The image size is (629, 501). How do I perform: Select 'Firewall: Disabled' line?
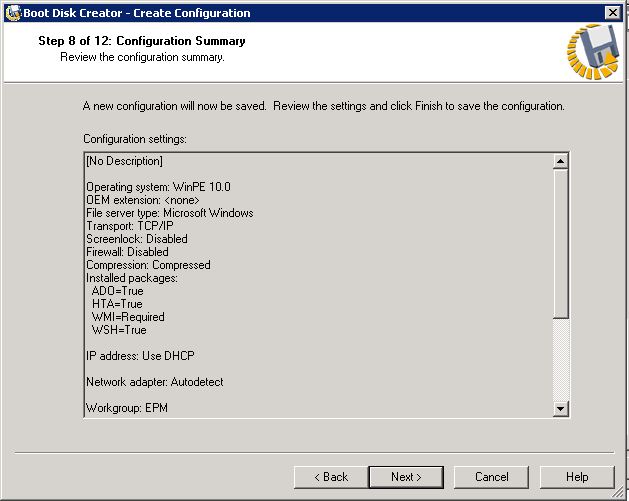(127, 252)
